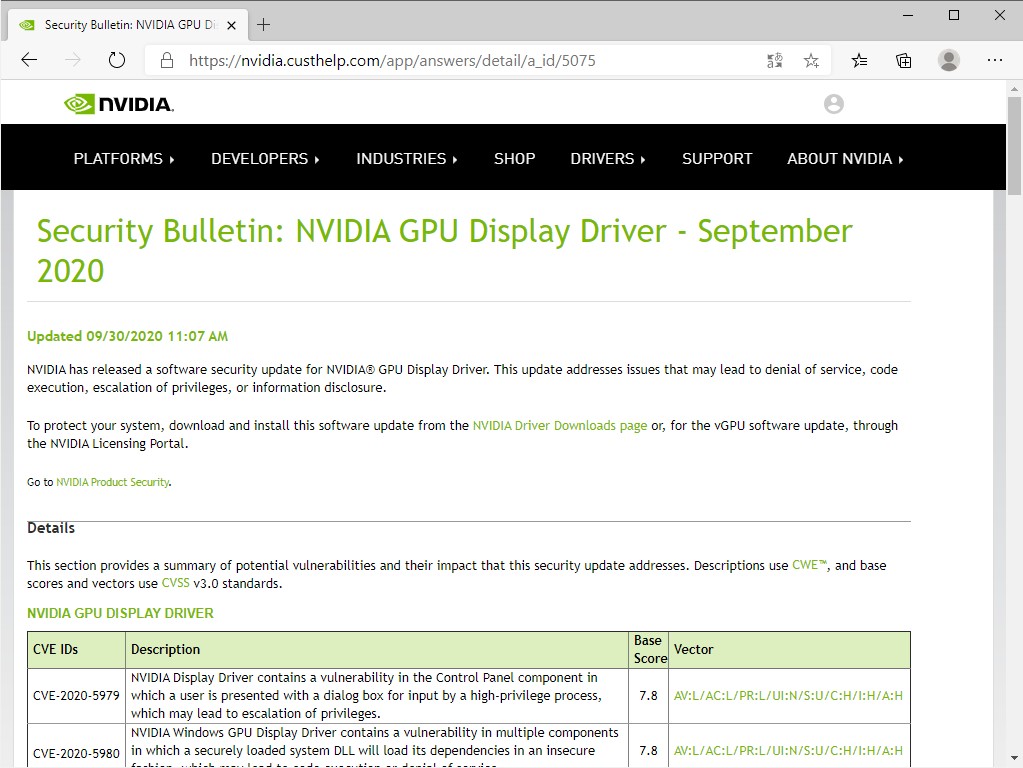Click the scrollbar down arrow
Viewport: 1023px width, 768px height.
[1014, 758]
